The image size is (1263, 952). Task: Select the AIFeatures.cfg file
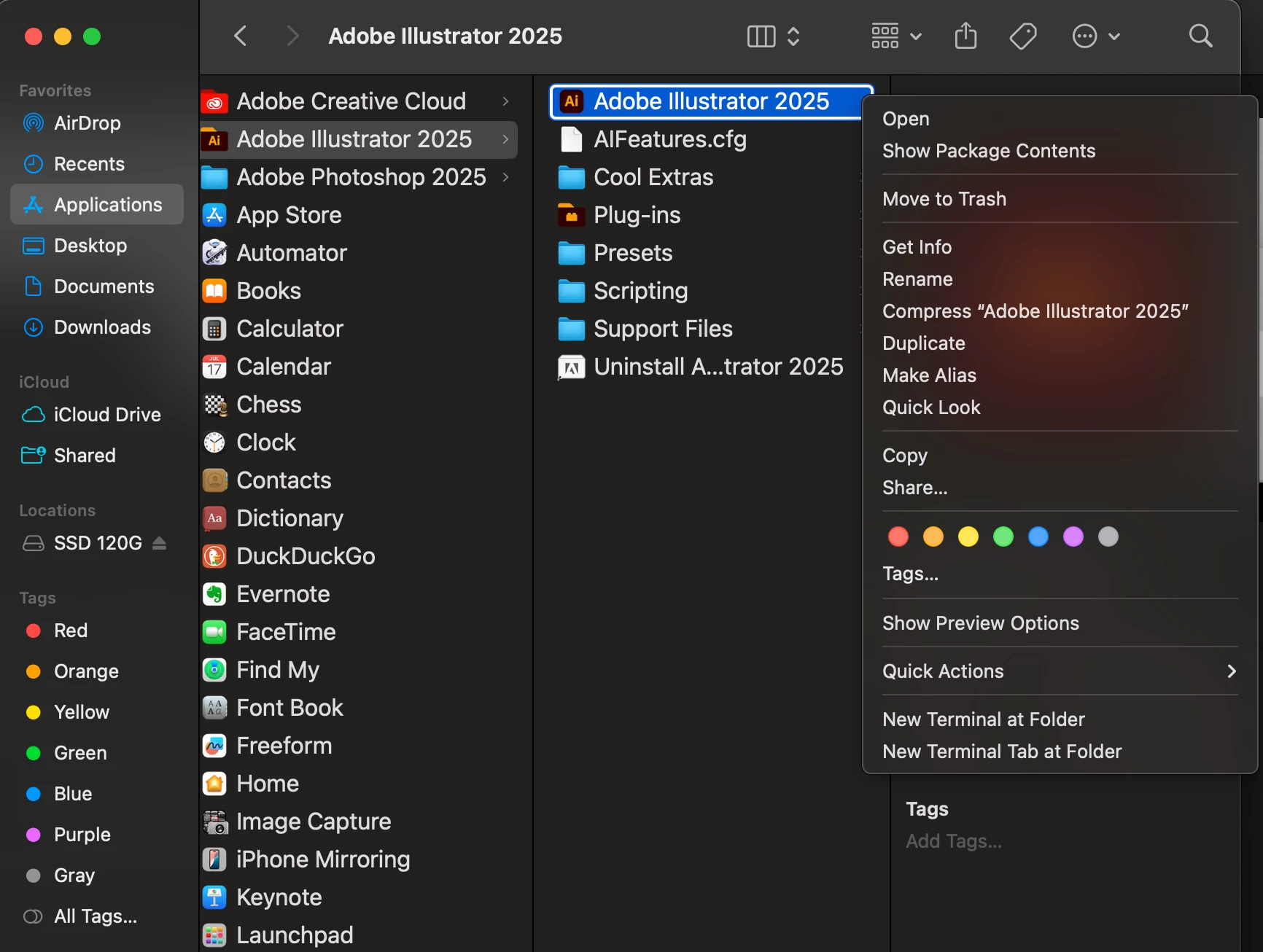706,139
